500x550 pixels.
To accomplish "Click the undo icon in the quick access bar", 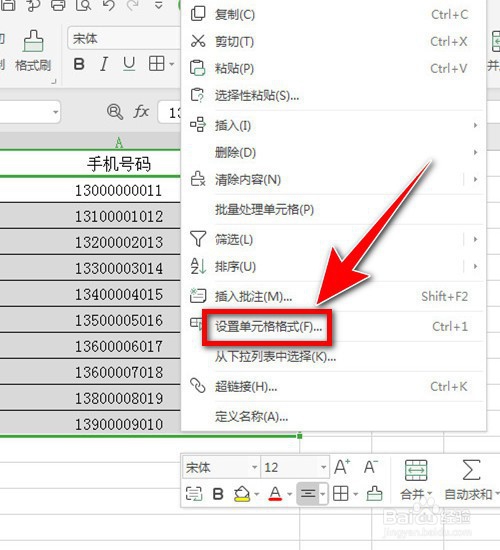I will (109, 5).
